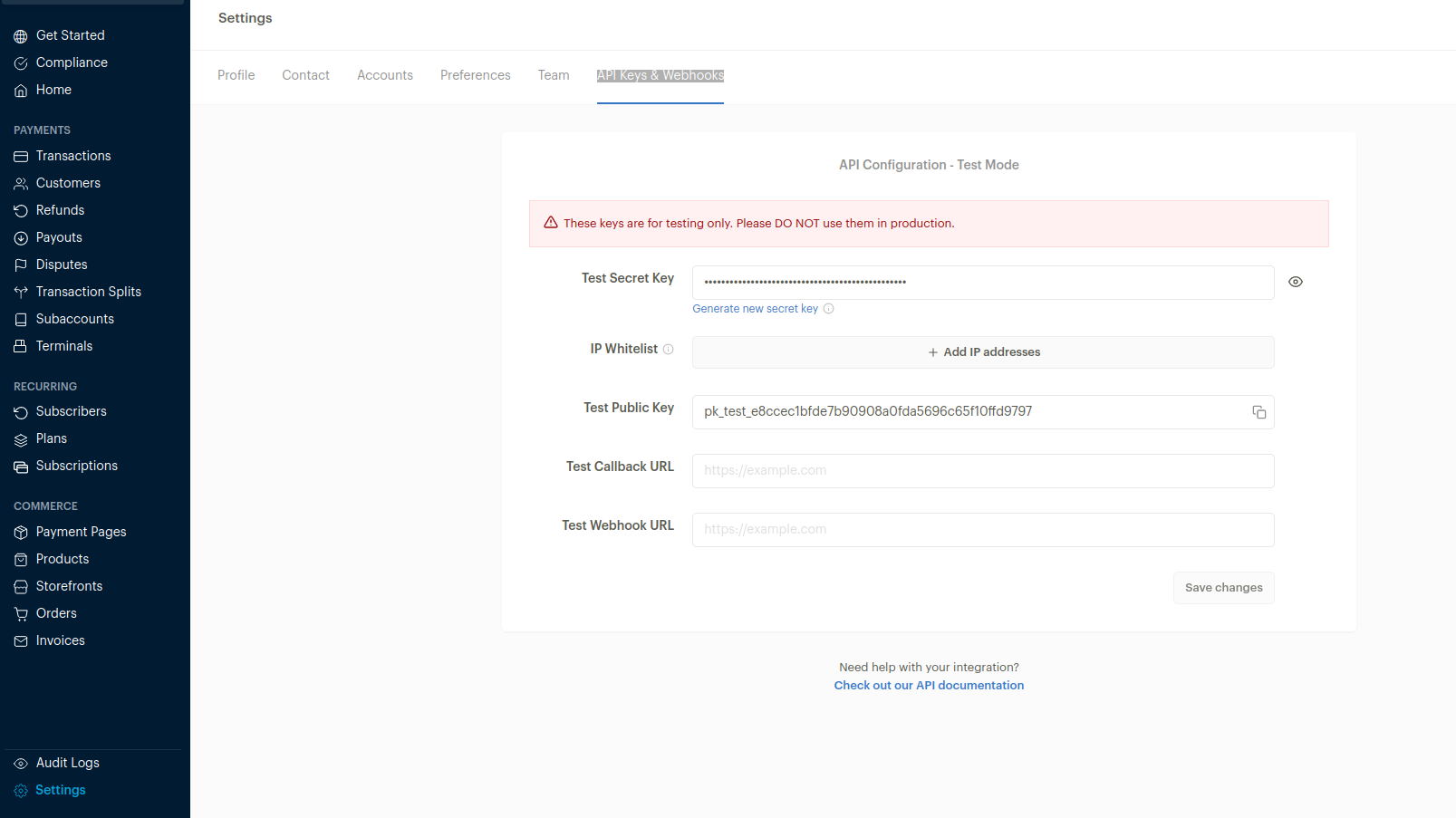
Task: Open Disputes using the flag icon
Action: coord(20,265)
